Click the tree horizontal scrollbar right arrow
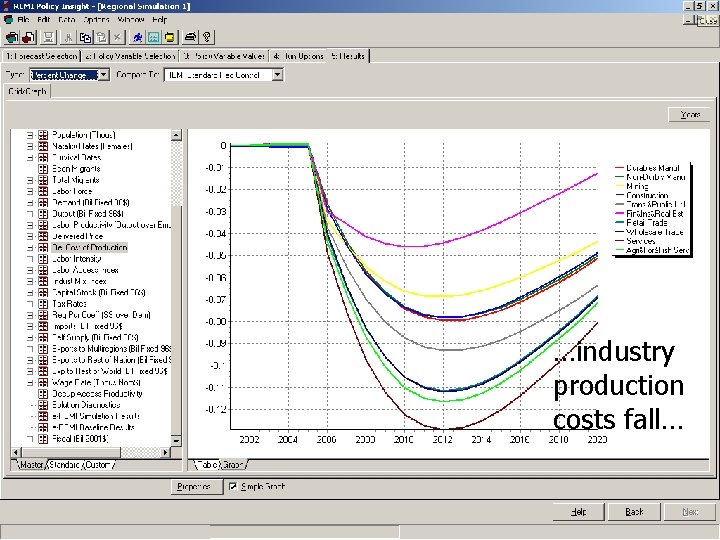 (165, 452)
